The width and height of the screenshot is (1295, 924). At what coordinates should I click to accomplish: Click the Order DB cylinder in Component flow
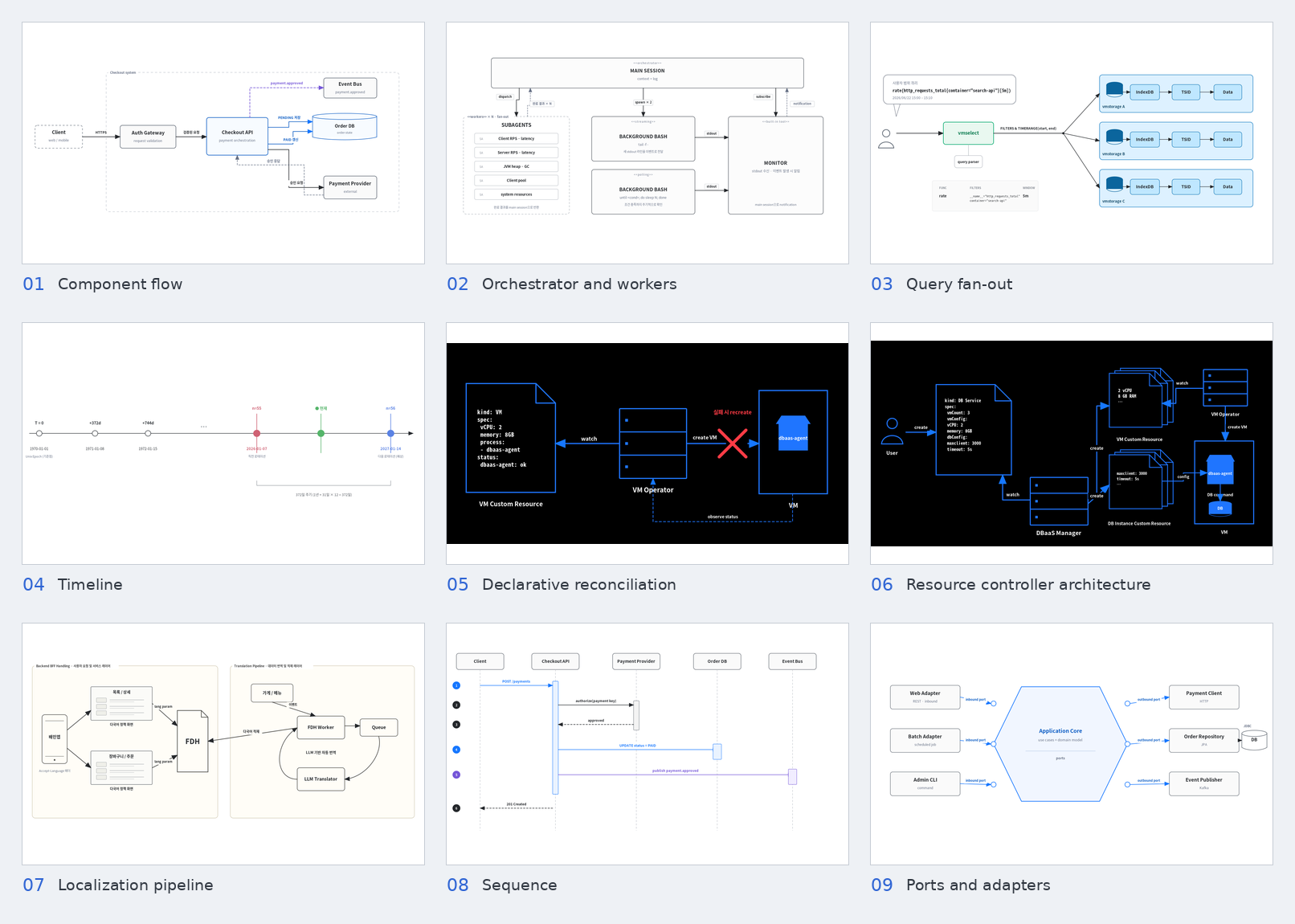(345, 127)
